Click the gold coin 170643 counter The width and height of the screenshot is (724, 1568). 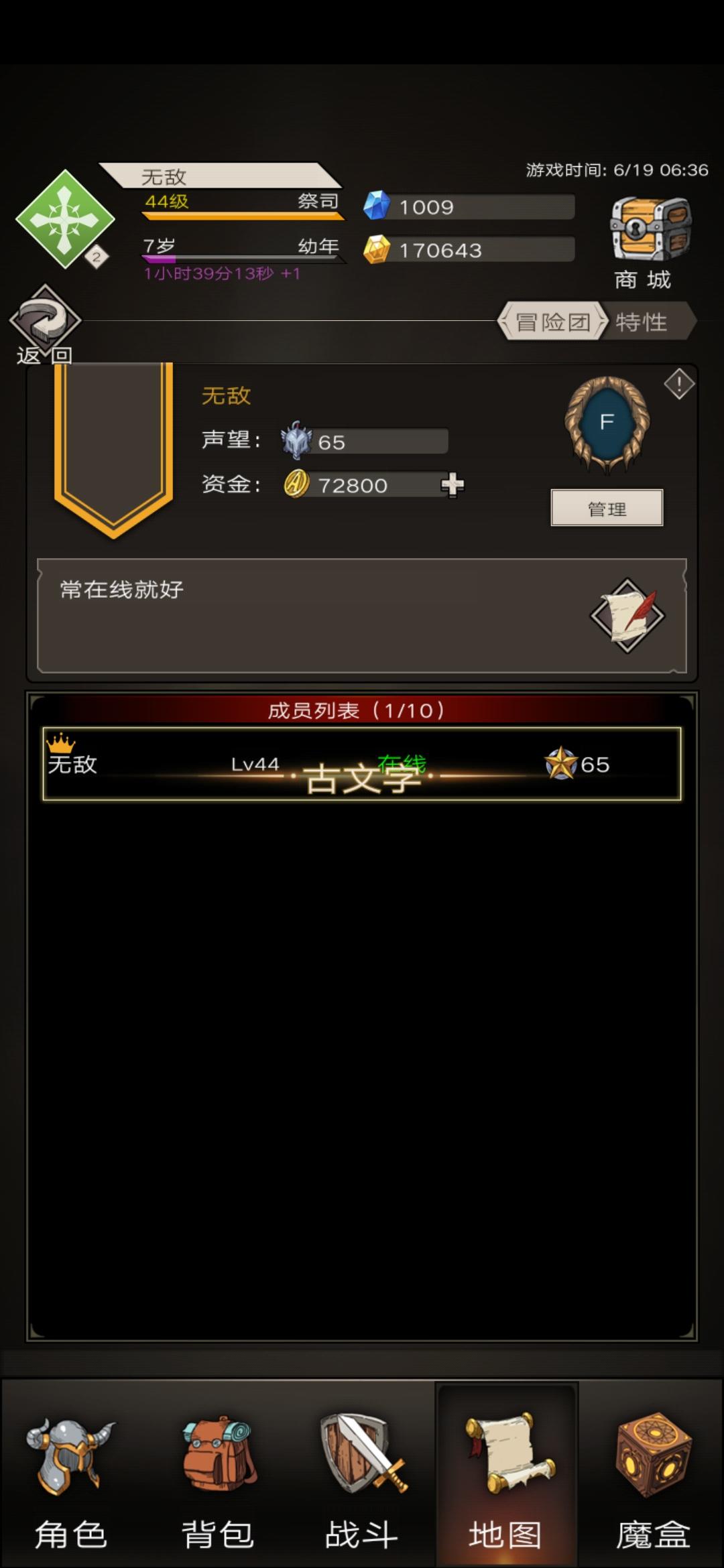pos(469,250)
